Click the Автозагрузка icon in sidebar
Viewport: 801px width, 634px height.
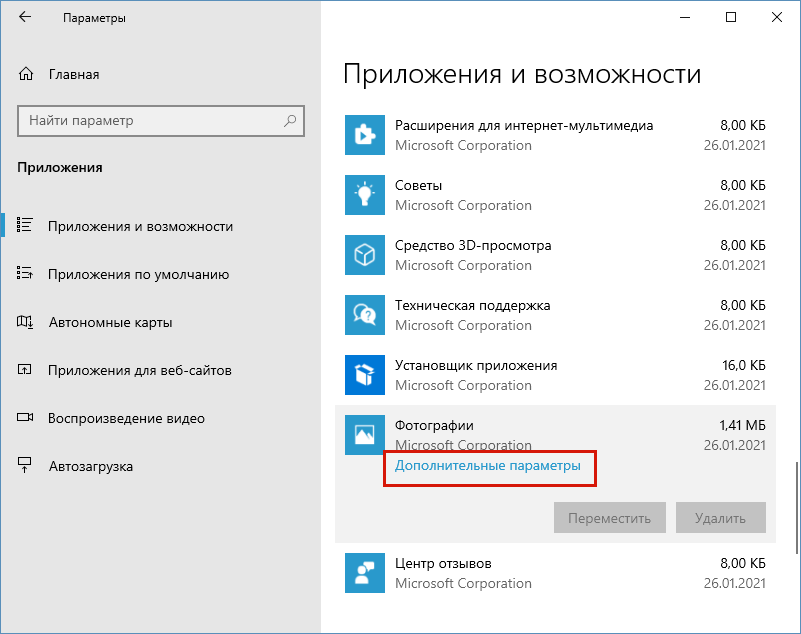[25, 465]
